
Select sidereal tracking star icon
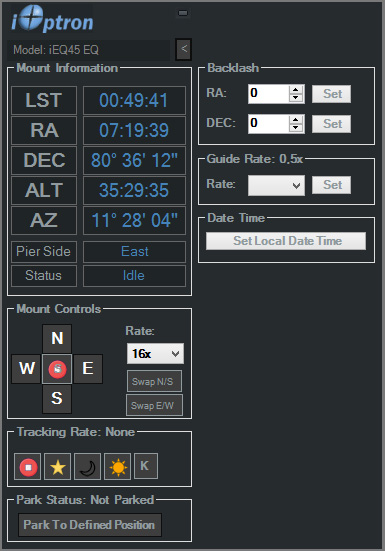(58, 467)
